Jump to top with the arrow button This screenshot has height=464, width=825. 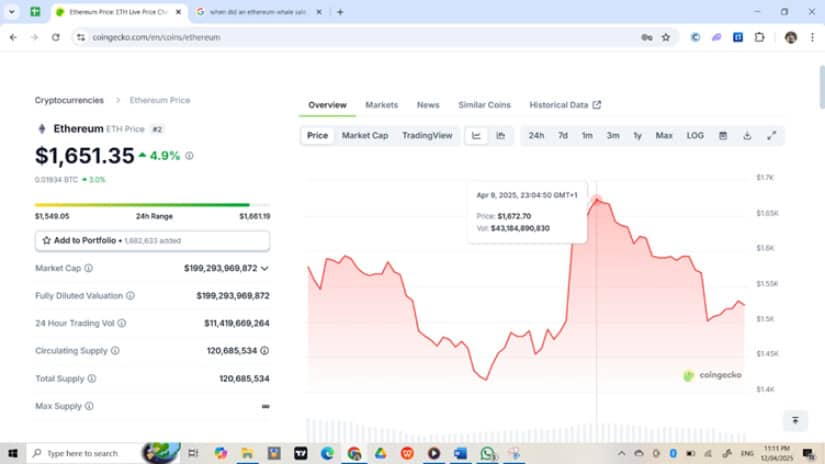pos(795,420)
